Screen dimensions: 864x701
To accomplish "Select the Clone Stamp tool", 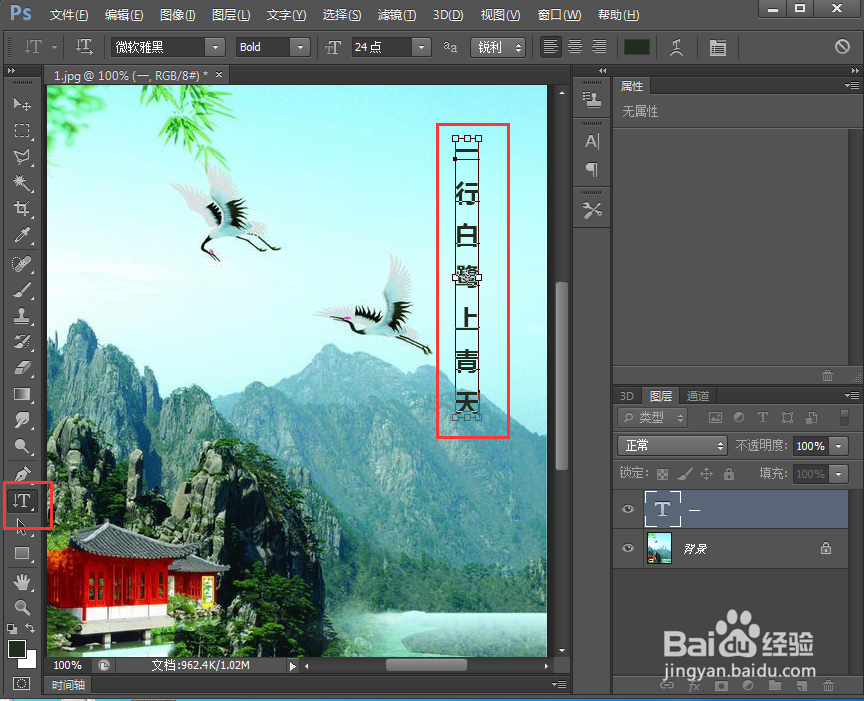I will click(22, 316).
